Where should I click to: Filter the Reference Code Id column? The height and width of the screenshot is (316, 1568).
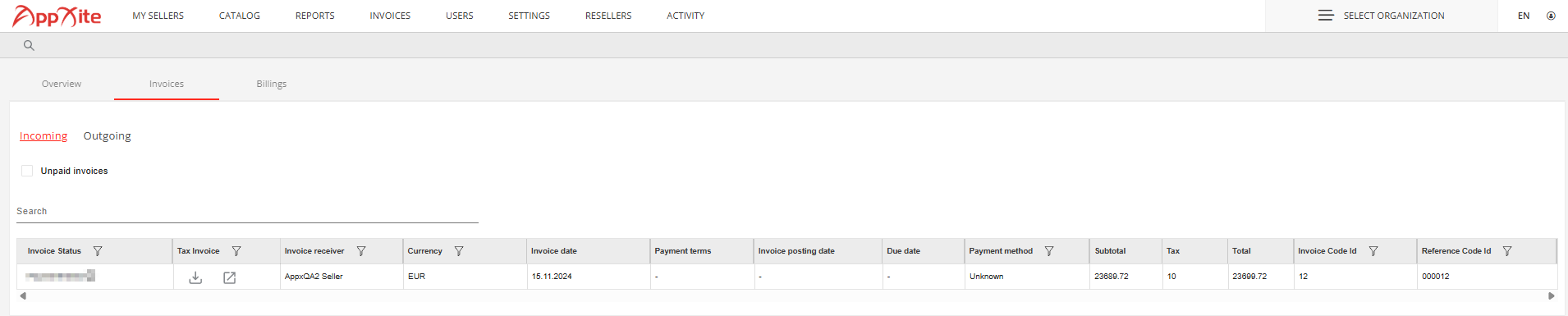pyautogui.click(x=1507, y=251)
